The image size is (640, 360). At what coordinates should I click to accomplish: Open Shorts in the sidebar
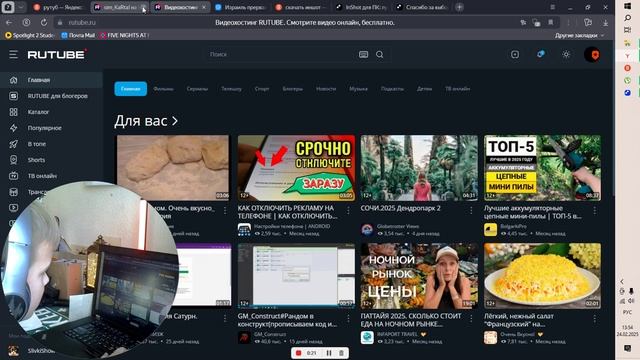[51, 160]
